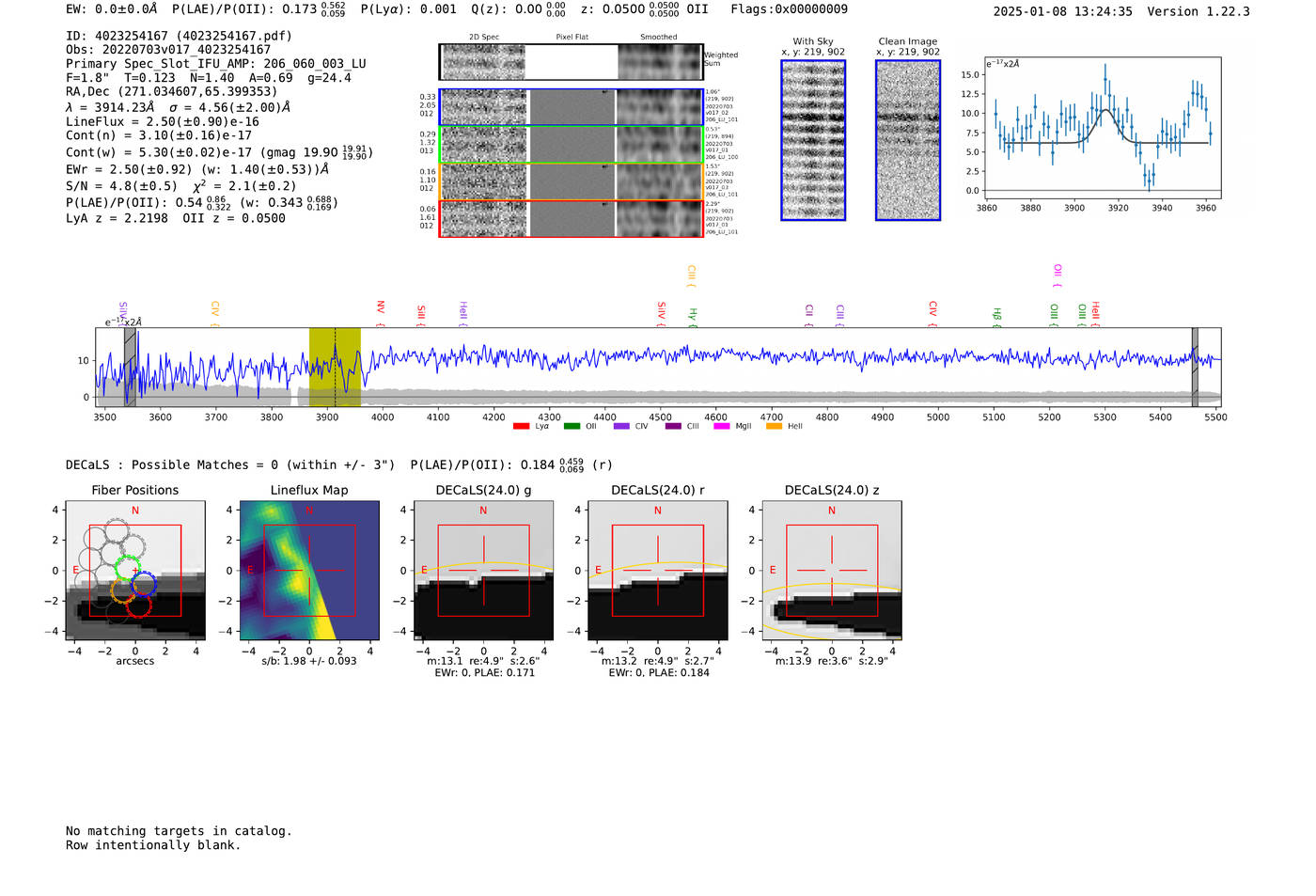Viewport: 1316px width, 896px height.
Task: Click the yellow highlighted region in spectrum
Action: point(335,367)
